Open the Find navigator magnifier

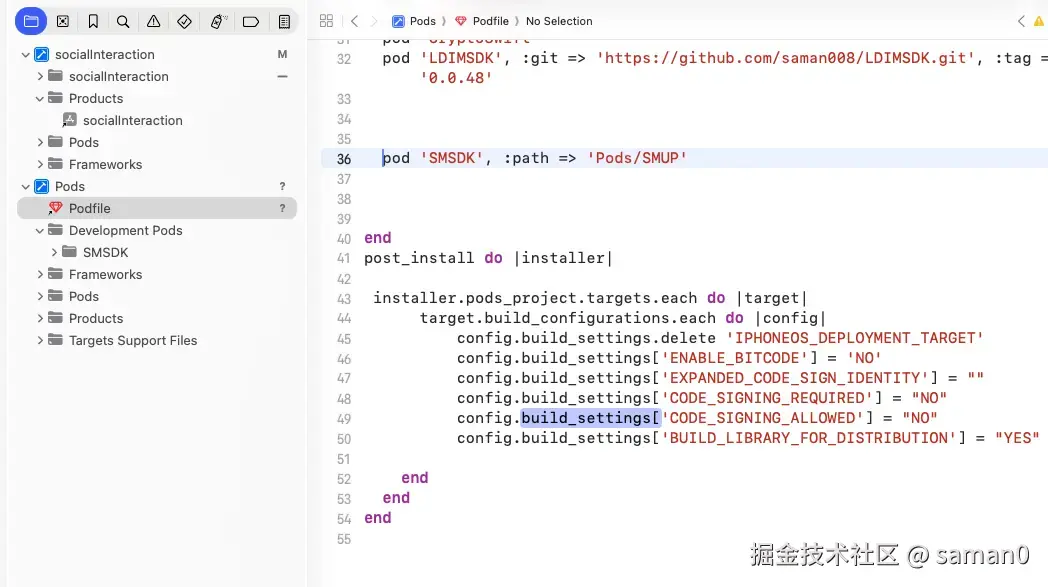pyautogui.click(x=123, y=21)
